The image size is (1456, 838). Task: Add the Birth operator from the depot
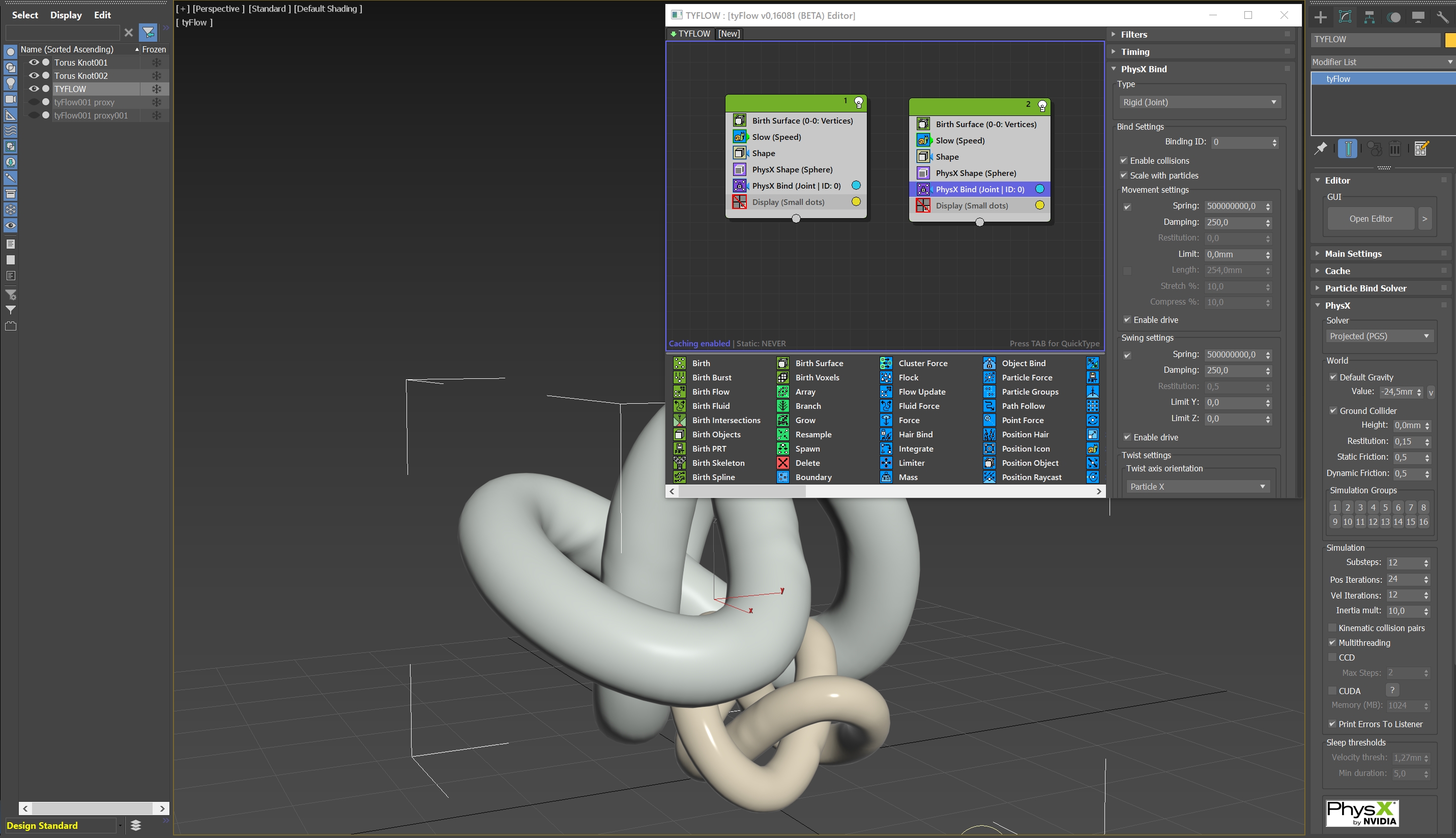pyautogui.click(x=701, y=363)
